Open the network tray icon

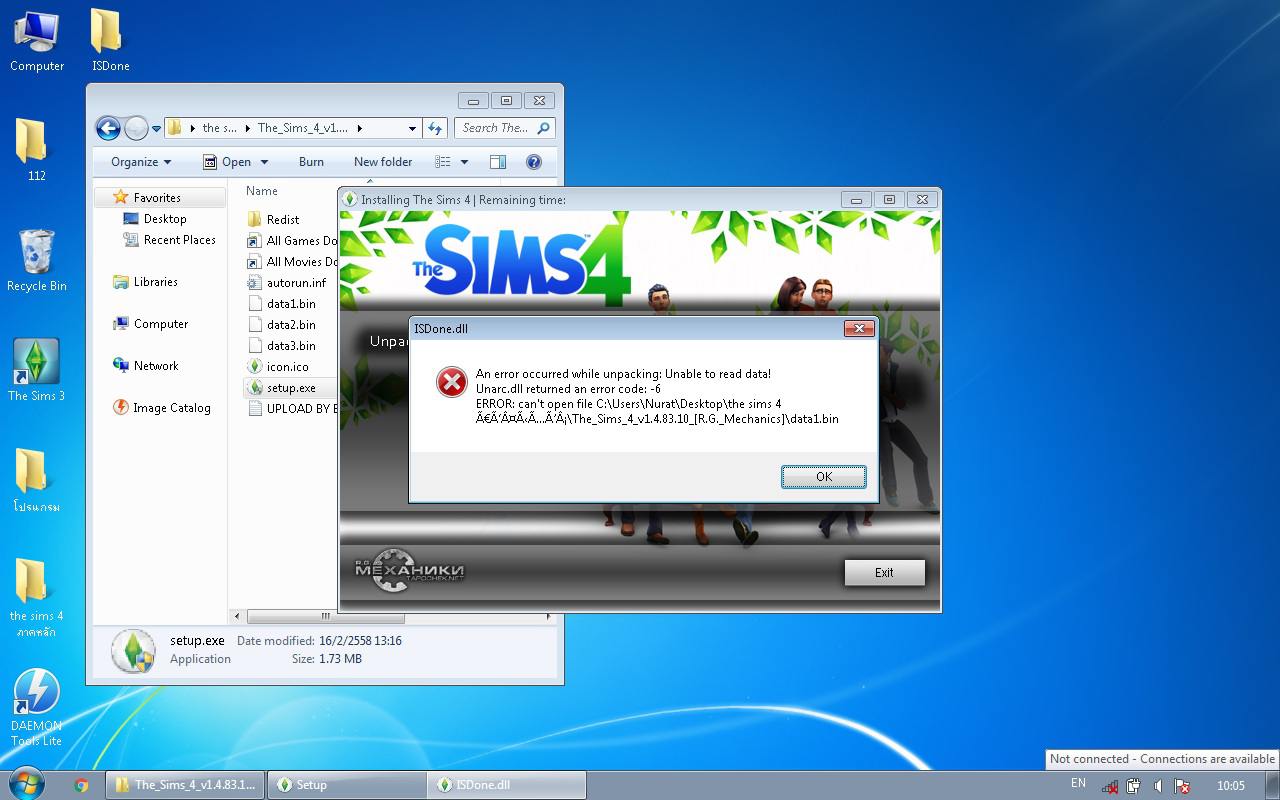pyautogui.click(x=1110, y=786)
